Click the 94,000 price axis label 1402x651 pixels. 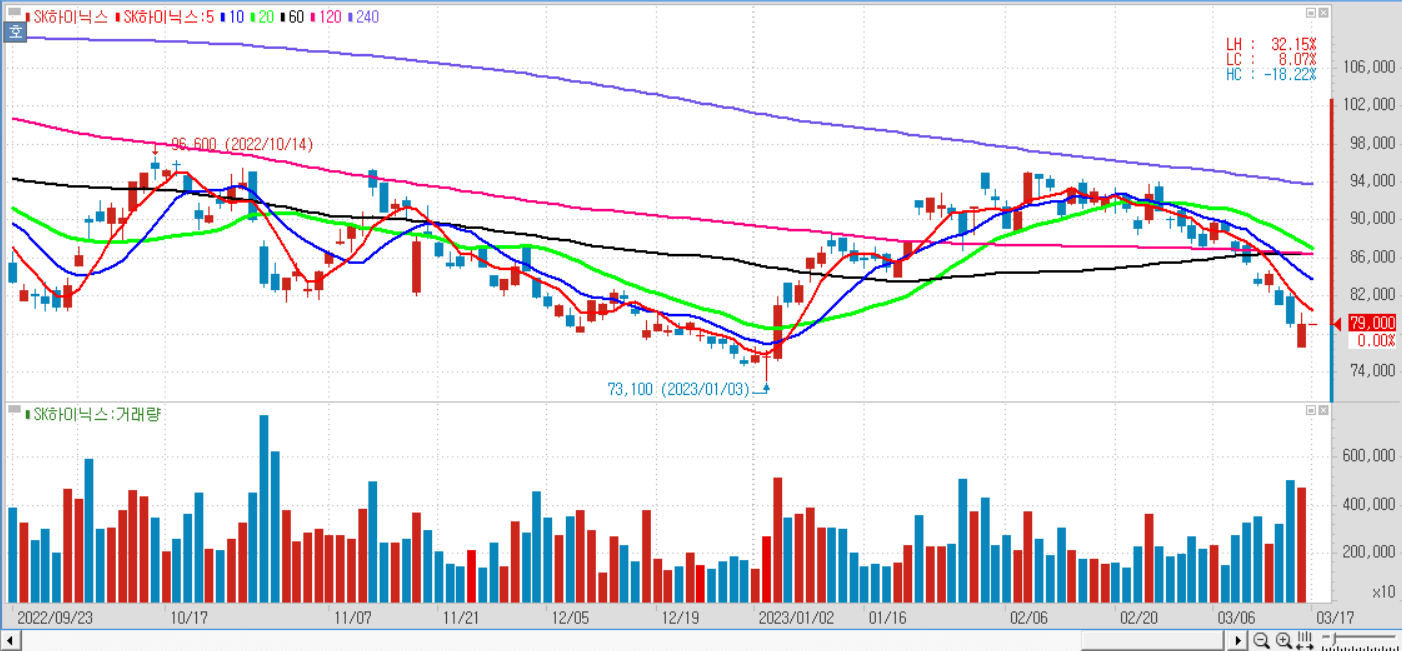(x=1374, y=181)
